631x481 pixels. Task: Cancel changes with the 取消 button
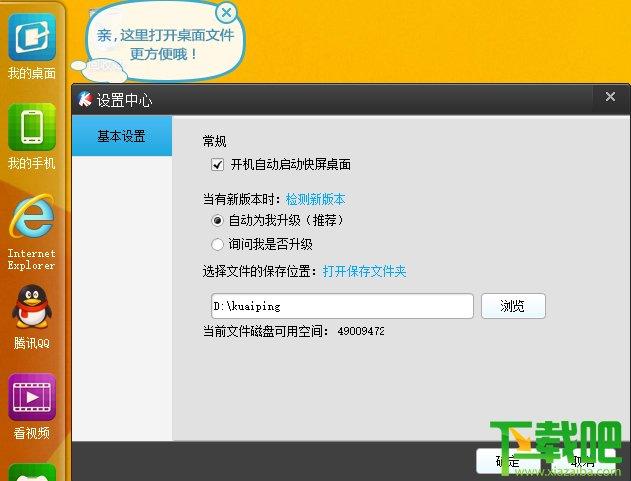tap(583, 461)
